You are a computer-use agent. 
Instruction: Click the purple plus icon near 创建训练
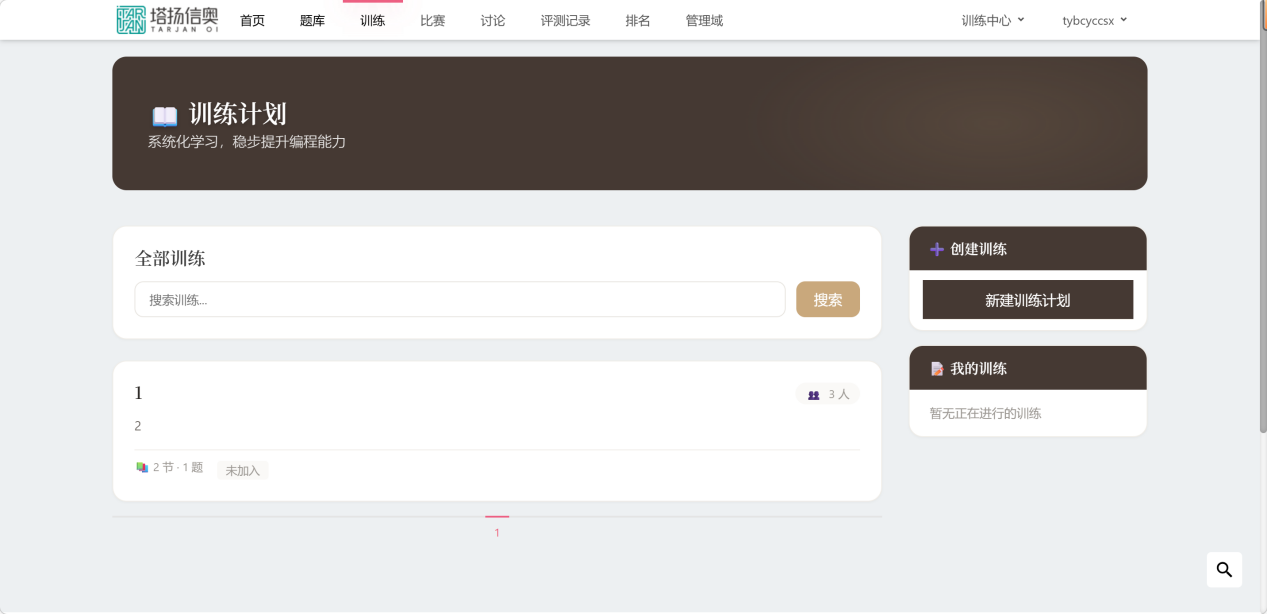click(x=937, y=249)
